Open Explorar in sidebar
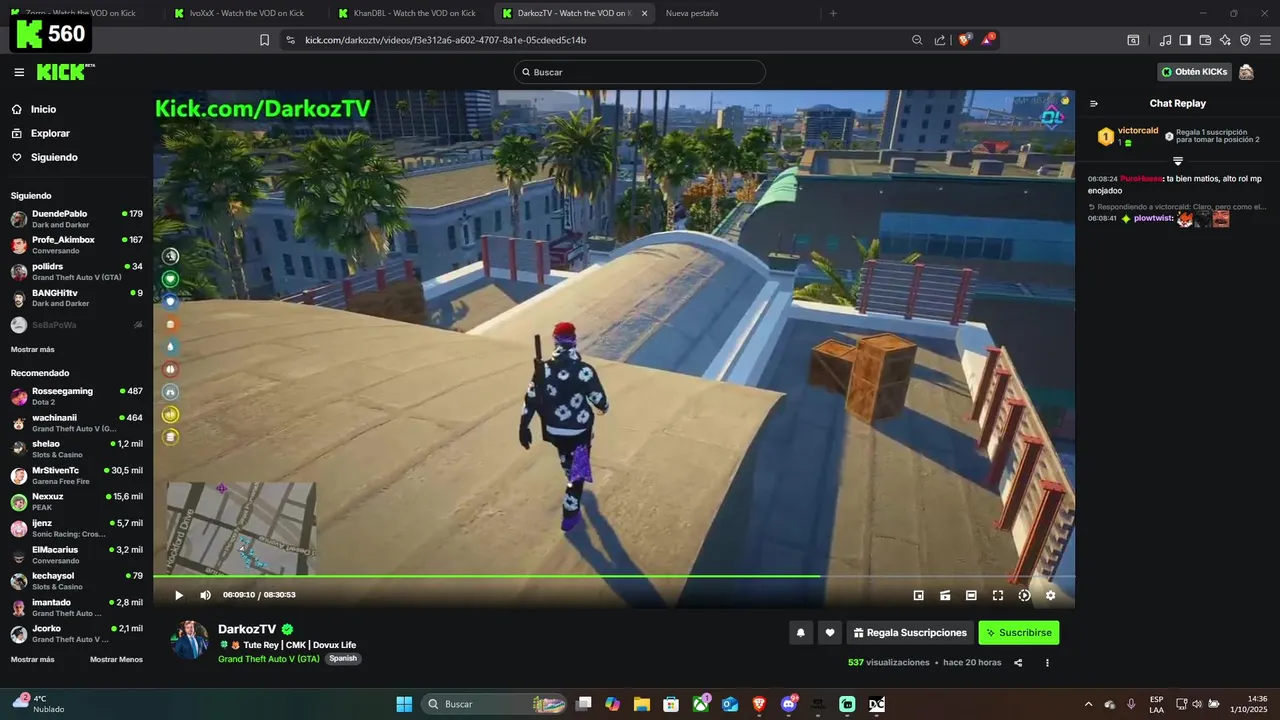 (50, 133)
